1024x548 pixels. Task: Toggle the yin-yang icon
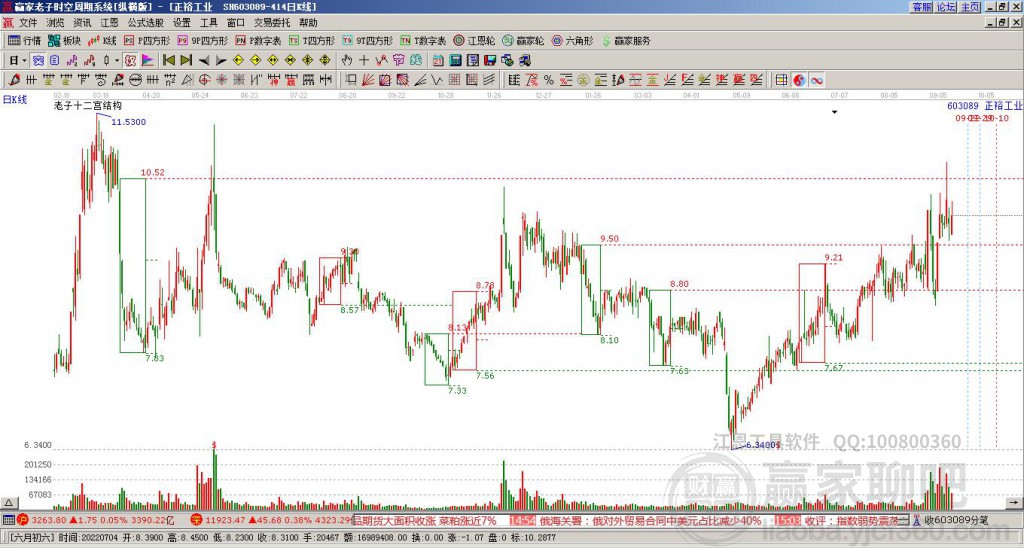click(799, 80)
